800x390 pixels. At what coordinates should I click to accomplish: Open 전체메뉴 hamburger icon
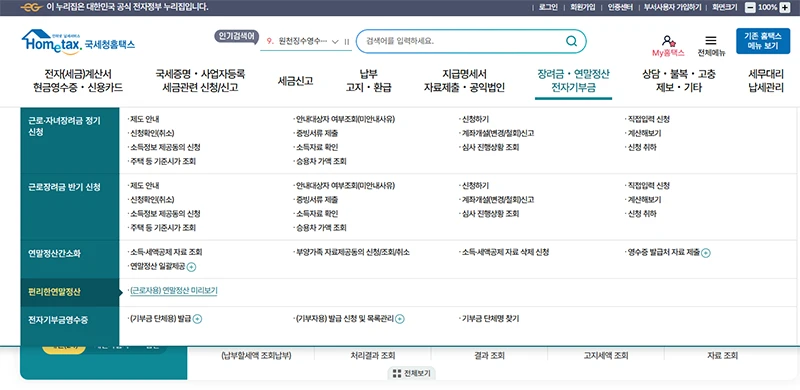point(711,41)
